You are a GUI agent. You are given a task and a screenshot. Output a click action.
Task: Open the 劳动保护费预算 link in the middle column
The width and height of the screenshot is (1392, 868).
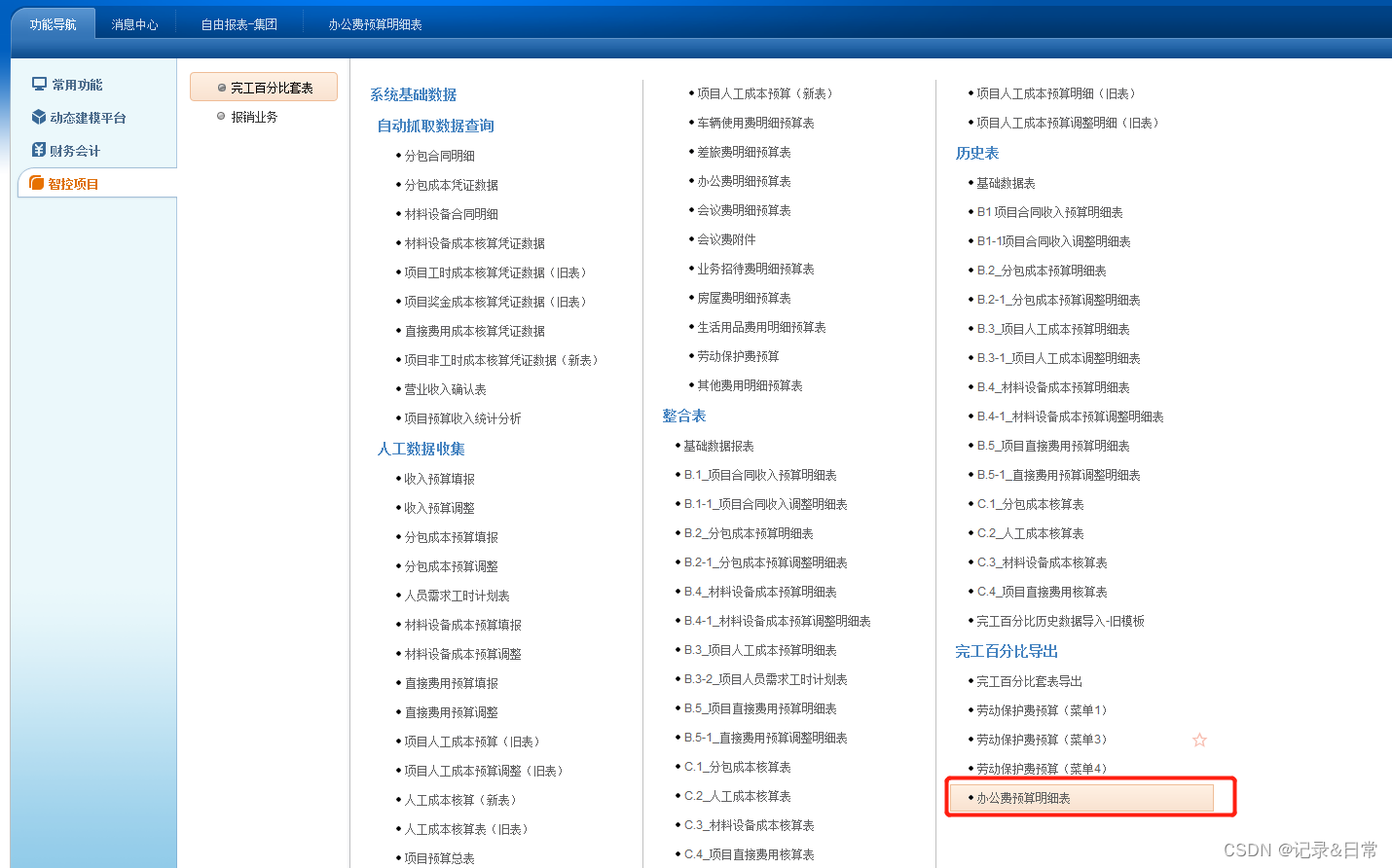(x=738, y=356)
